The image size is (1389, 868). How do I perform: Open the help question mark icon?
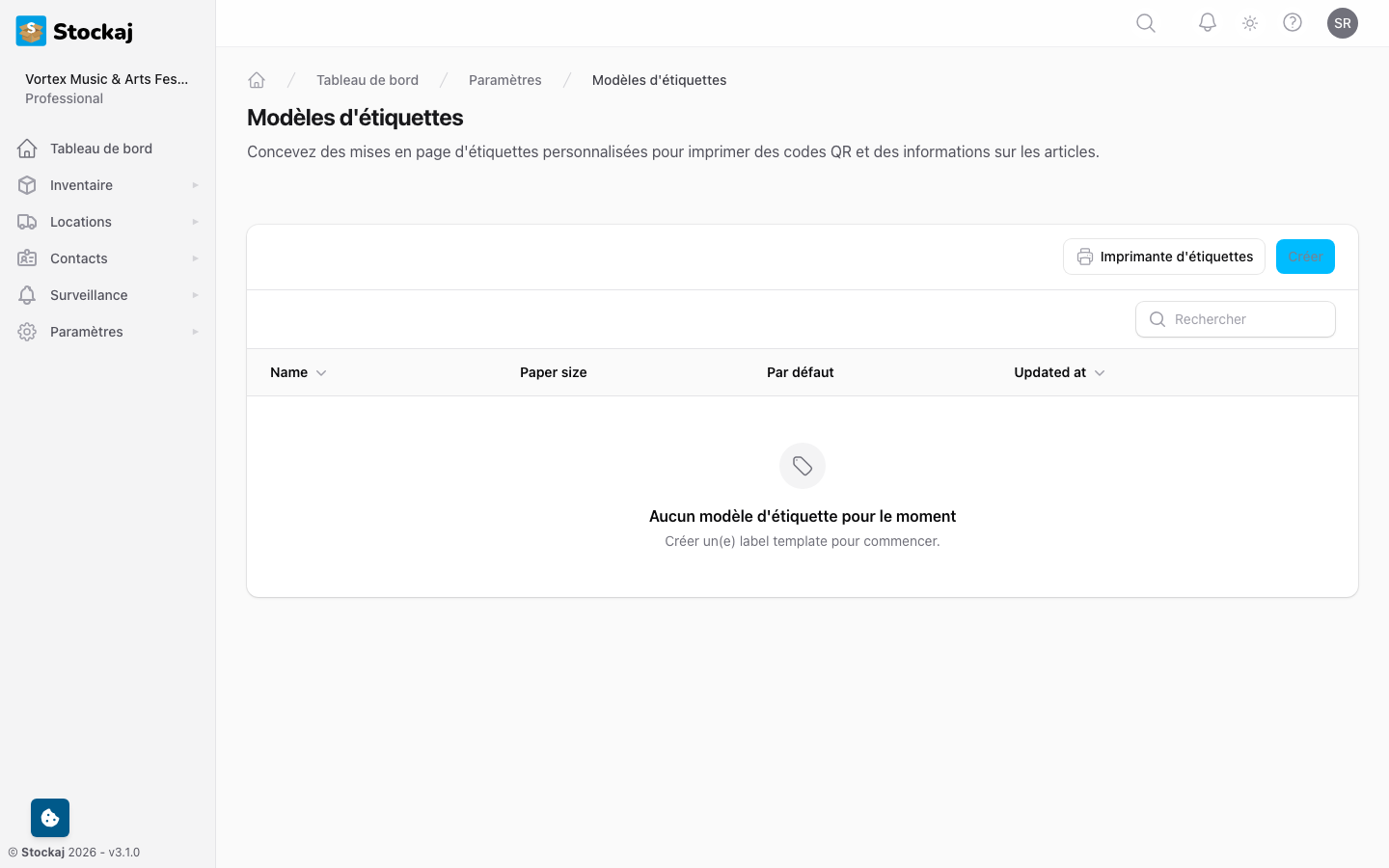click(1293, 22)
